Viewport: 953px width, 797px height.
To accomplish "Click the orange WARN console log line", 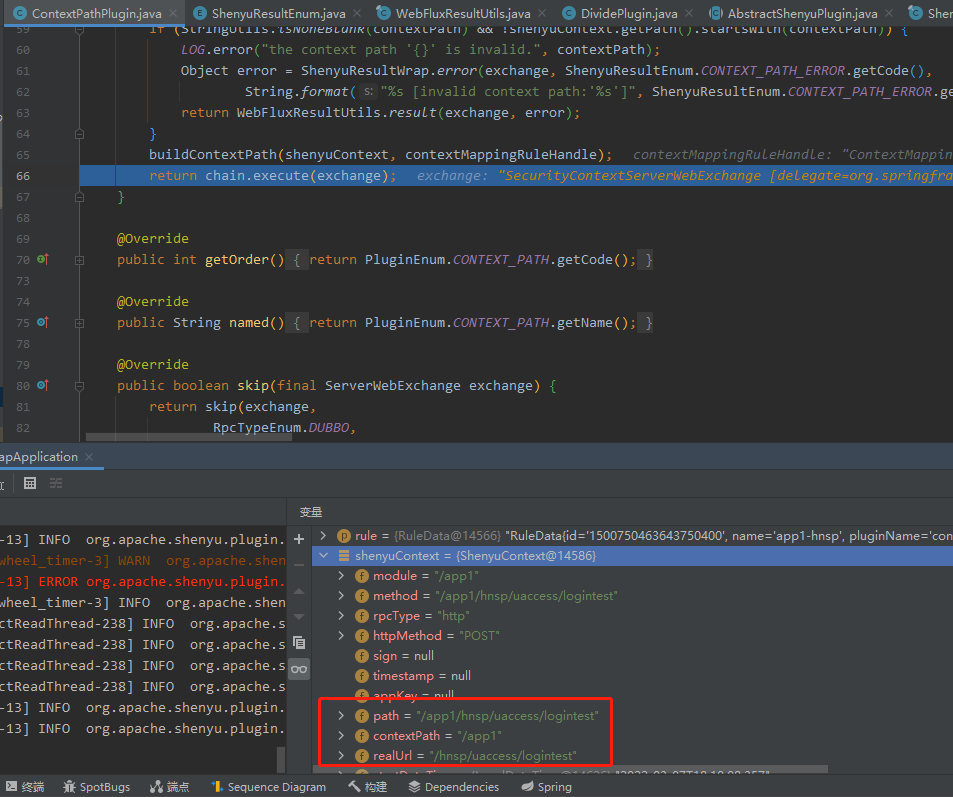I will click(142, 561).
